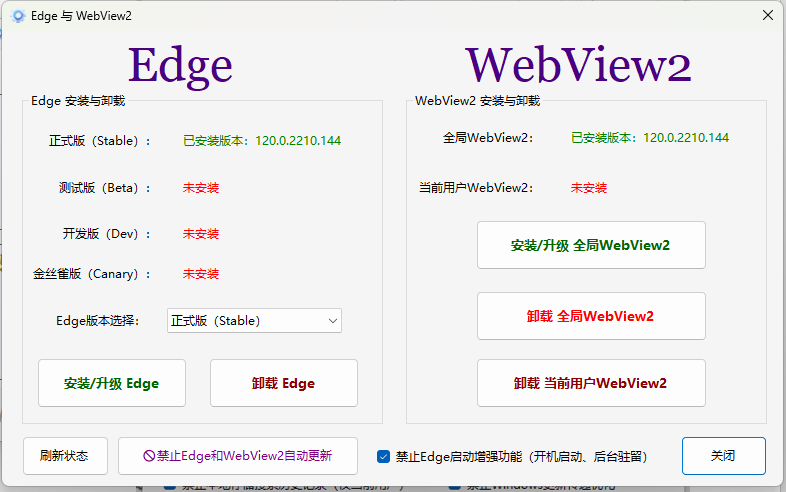
Task: Click the 刷新状态 button
Action: pos(65,456)
